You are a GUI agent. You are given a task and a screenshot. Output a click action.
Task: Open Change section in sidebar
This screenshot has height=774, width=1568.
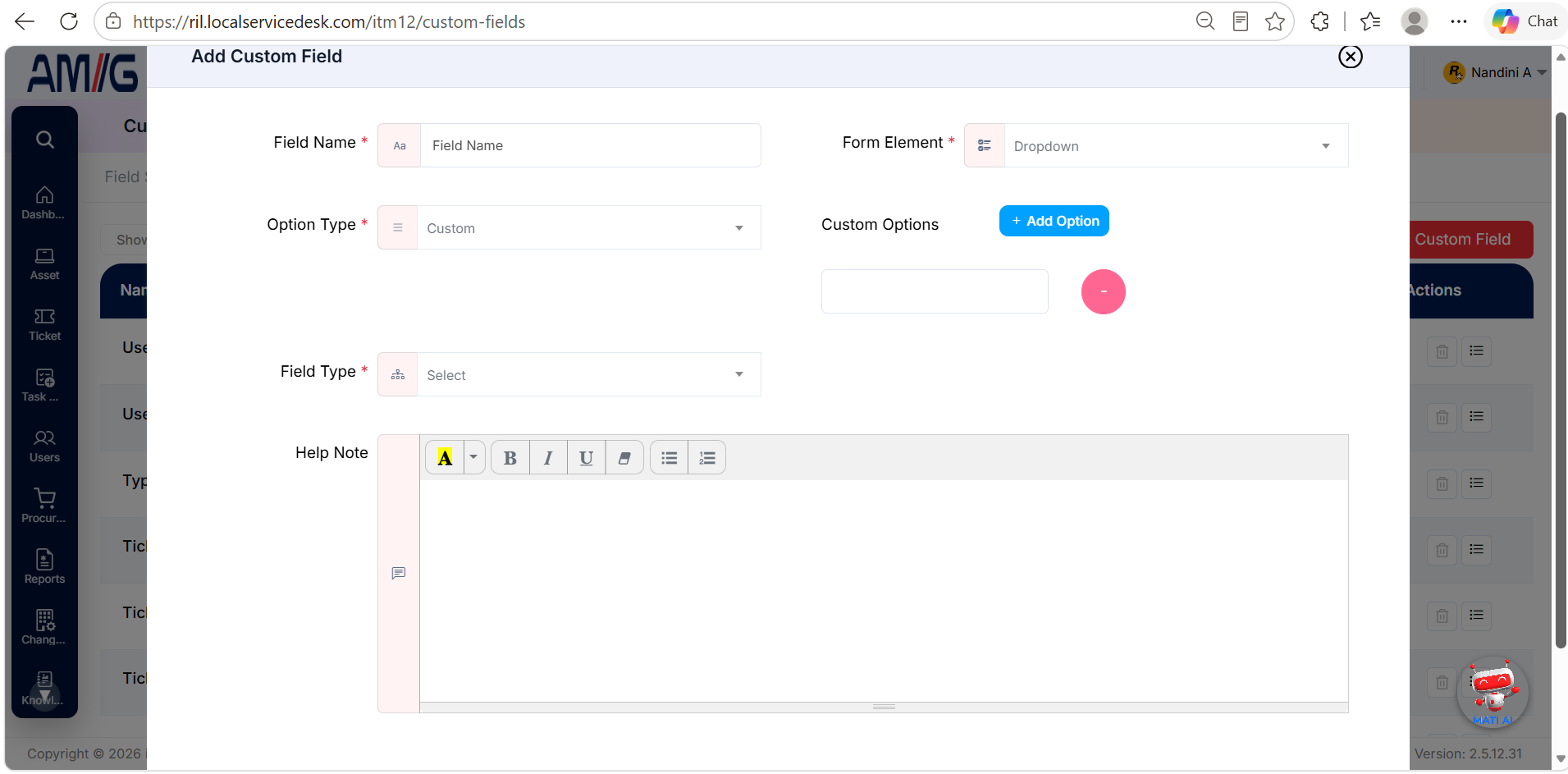(x=44, y=628)
